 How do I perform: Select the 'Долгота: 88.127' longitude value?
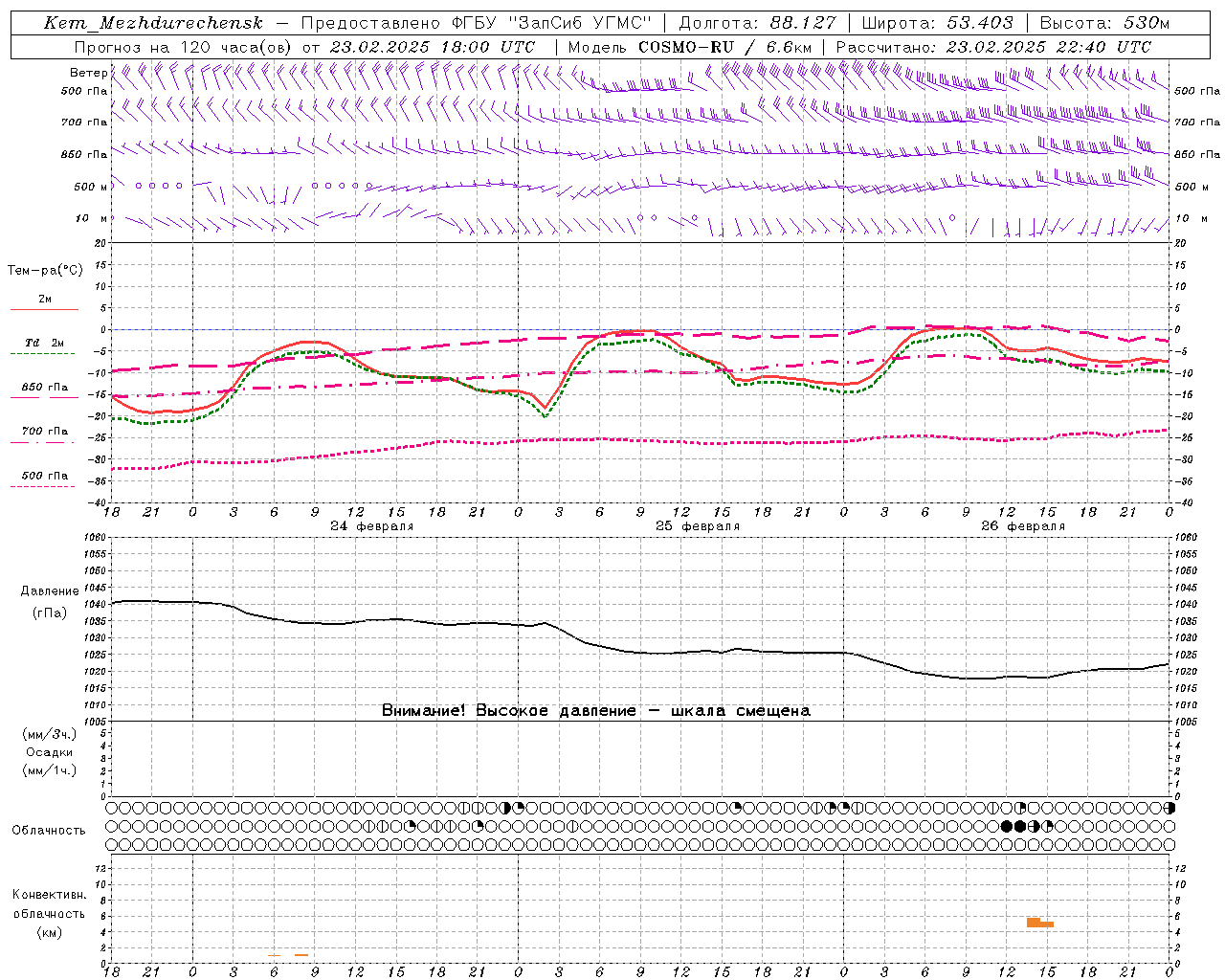coord(757,23)
